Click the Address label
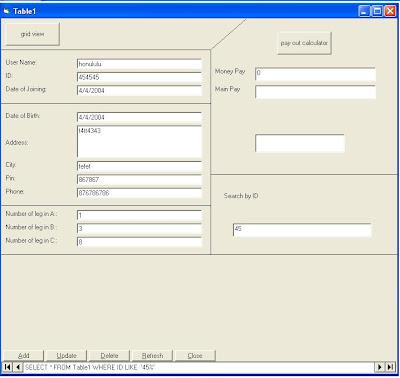 point(17,143)
